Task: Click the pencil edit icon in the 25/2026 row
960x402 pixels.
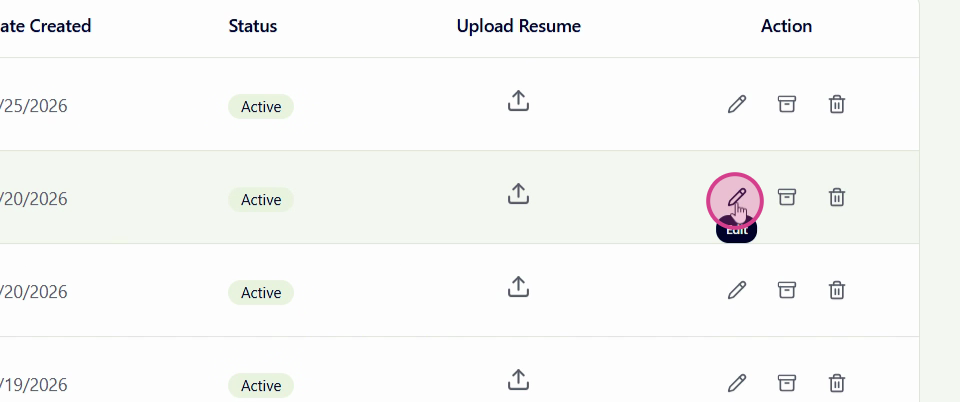Action: coord(737,104)
